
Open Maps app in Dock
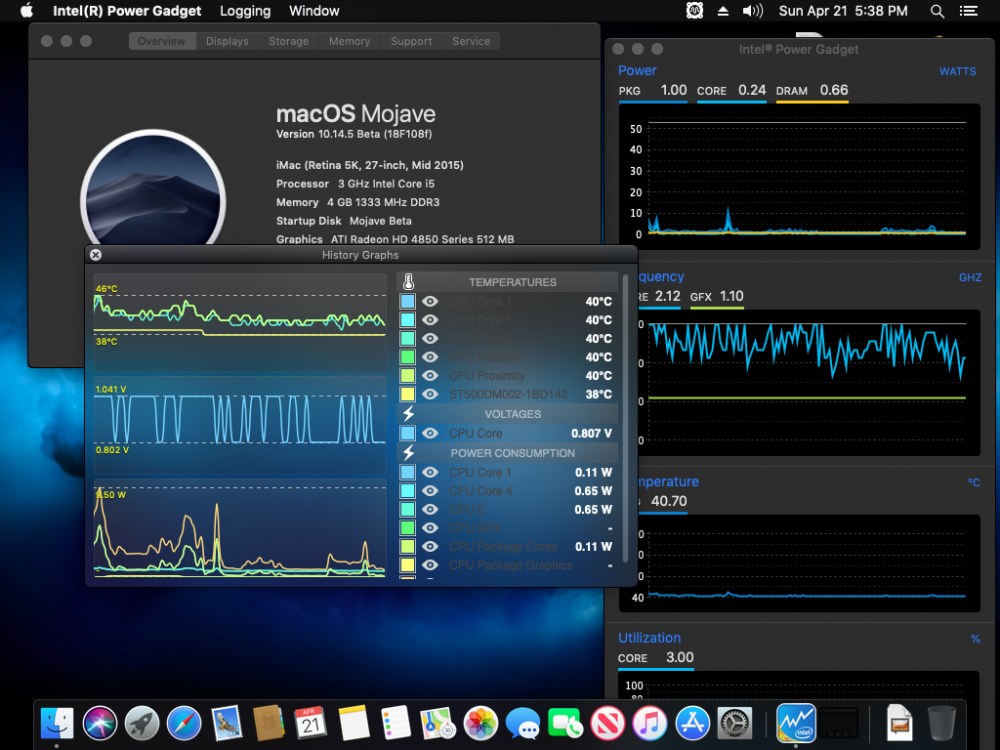tap(438, 723)
